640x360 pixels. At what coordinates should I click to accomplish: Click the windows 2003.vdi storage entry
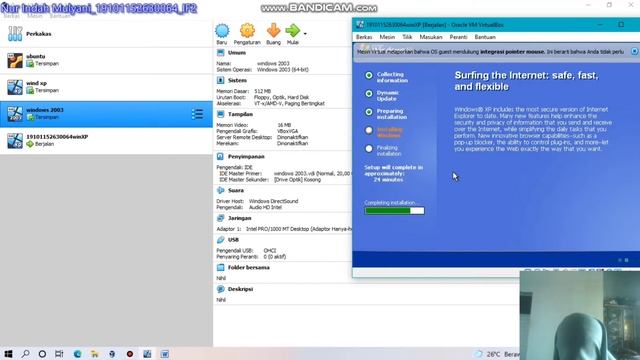click(x=312, y=173)
